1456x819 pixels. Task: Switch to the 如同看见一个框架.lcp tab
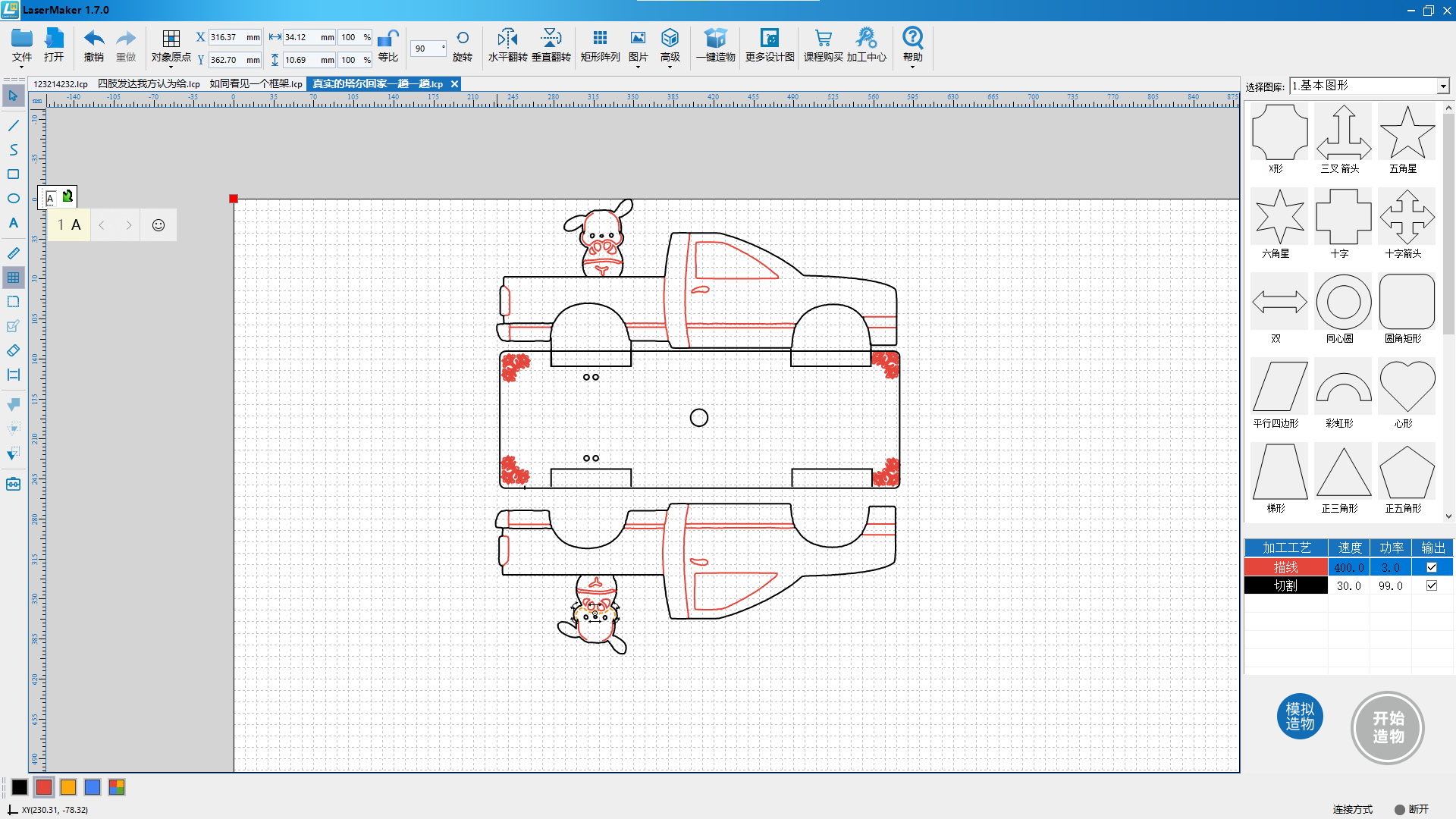256,84
